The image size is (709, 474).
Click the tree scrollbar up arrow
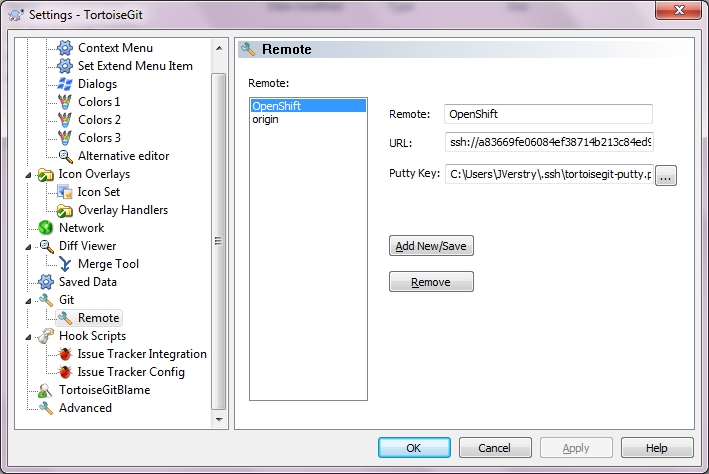click(x=219, y=47)
